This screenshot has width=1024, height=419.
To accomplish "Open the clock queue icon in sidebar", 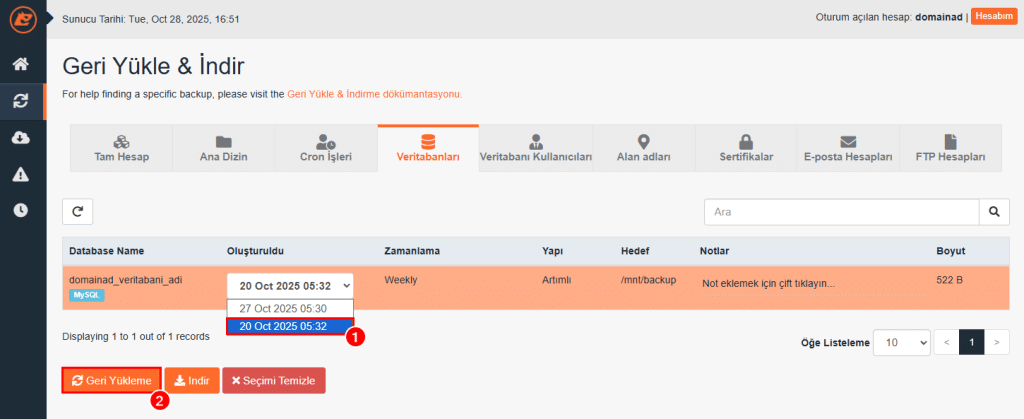I will pos(21,210).
